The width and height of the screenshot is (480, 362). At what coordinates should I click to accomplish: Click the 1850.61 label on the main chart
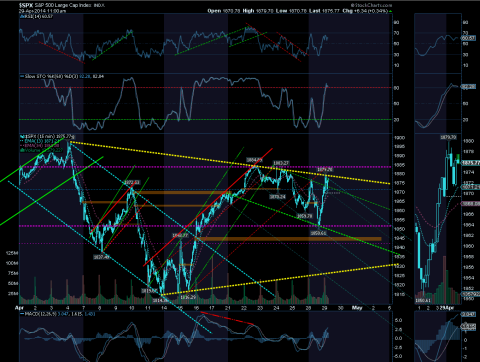318,233
